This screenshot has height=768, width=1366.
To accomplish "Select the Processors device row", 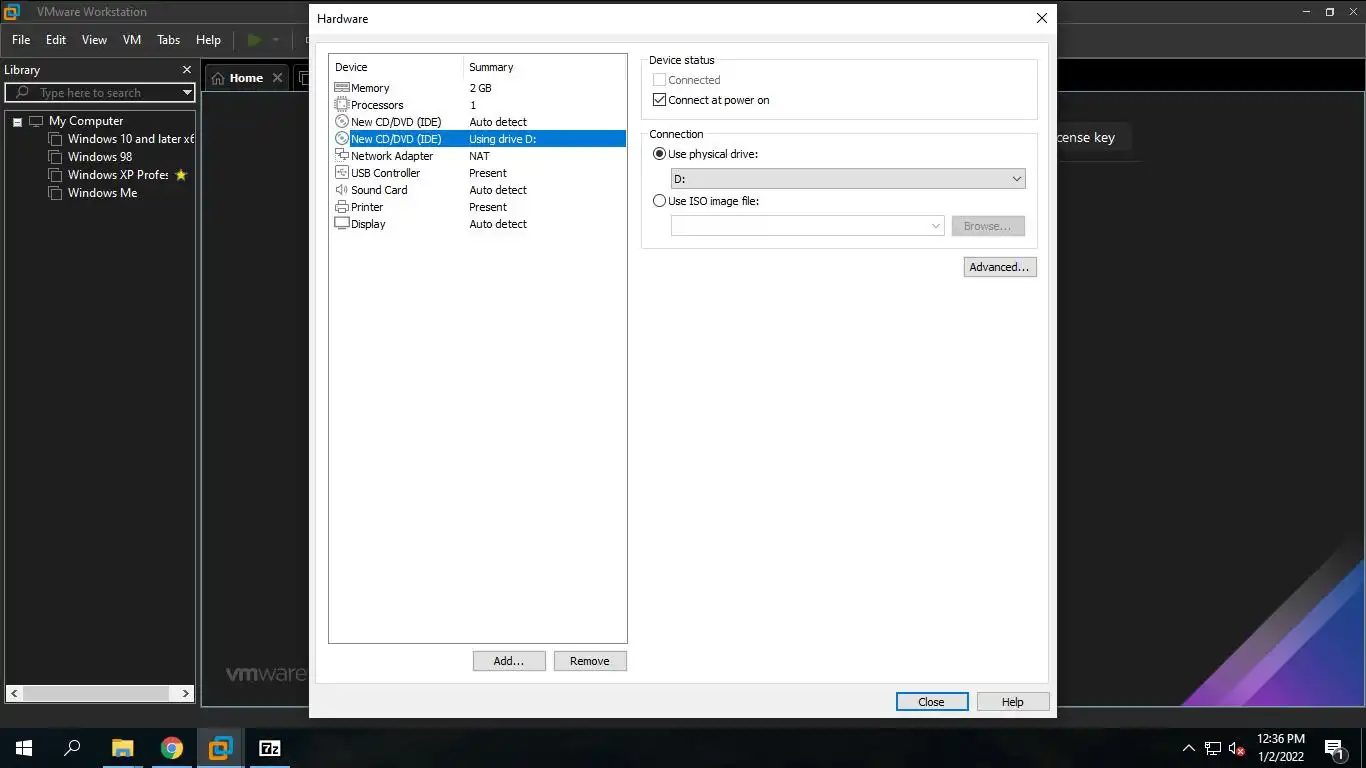I will click(x=478, y=105).
